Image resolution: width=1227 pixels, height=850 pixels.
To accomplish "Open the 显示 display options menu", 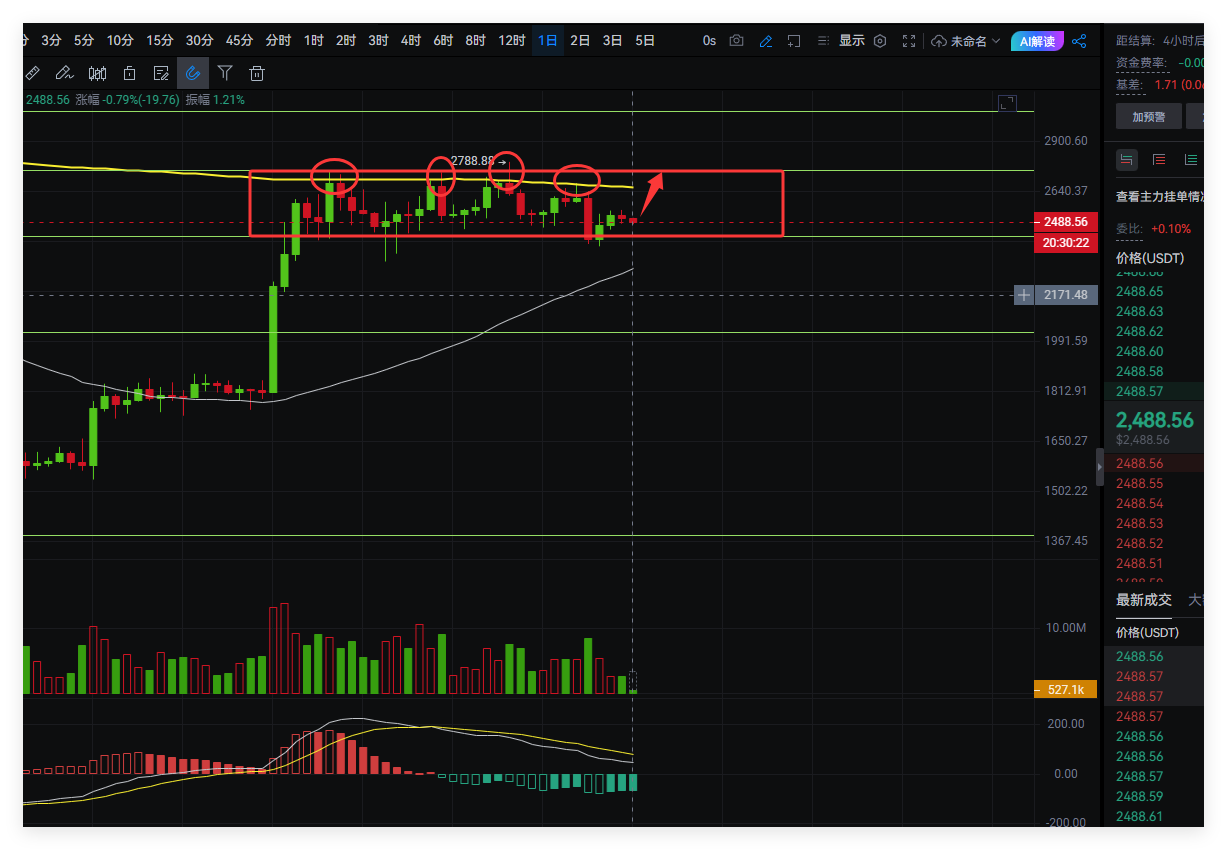I will point(851,41).
